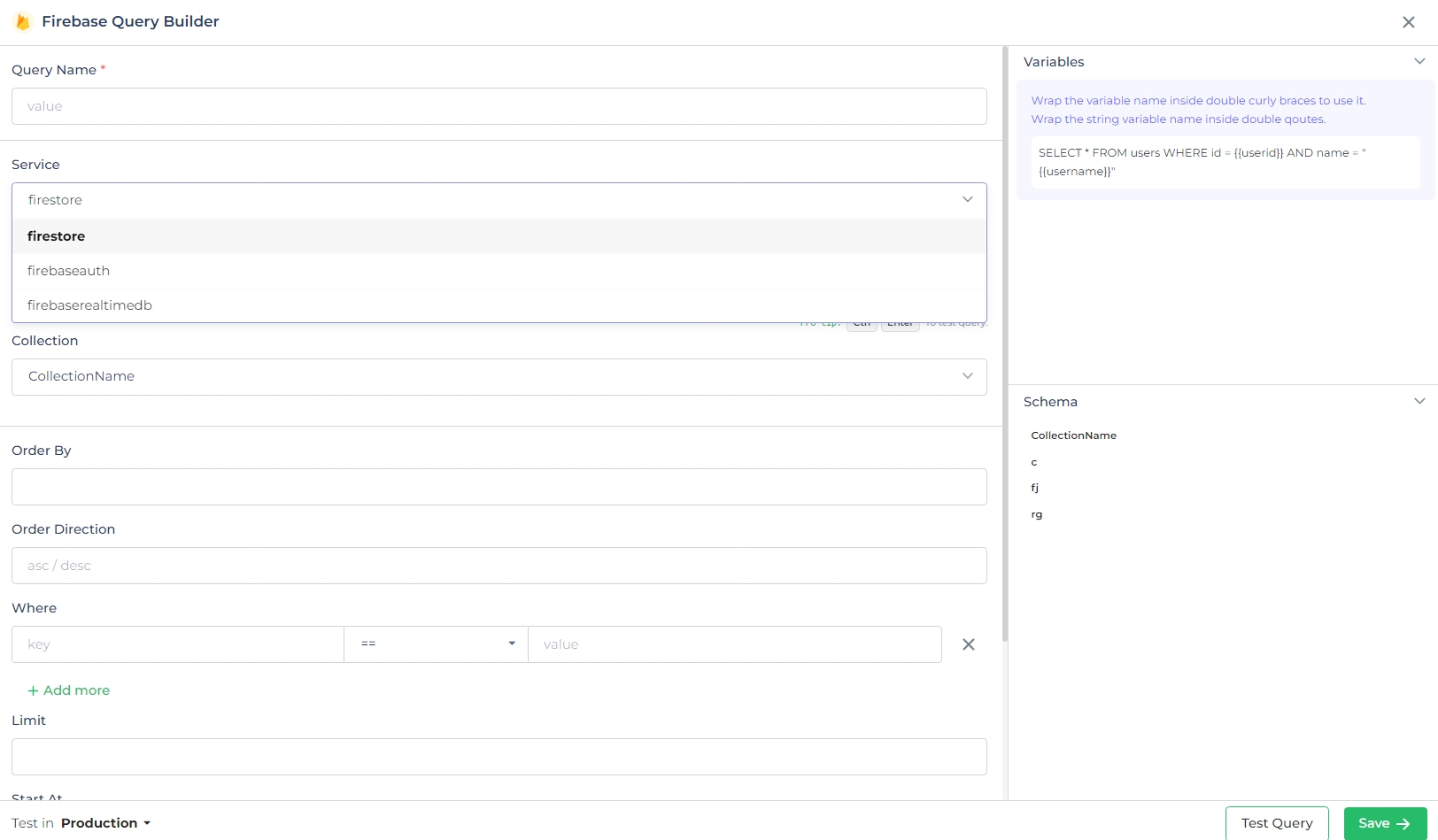Collapse the Variables panel chevron
The width and height of the screenshot is (1438, 840).
(x=1419, y=61)
